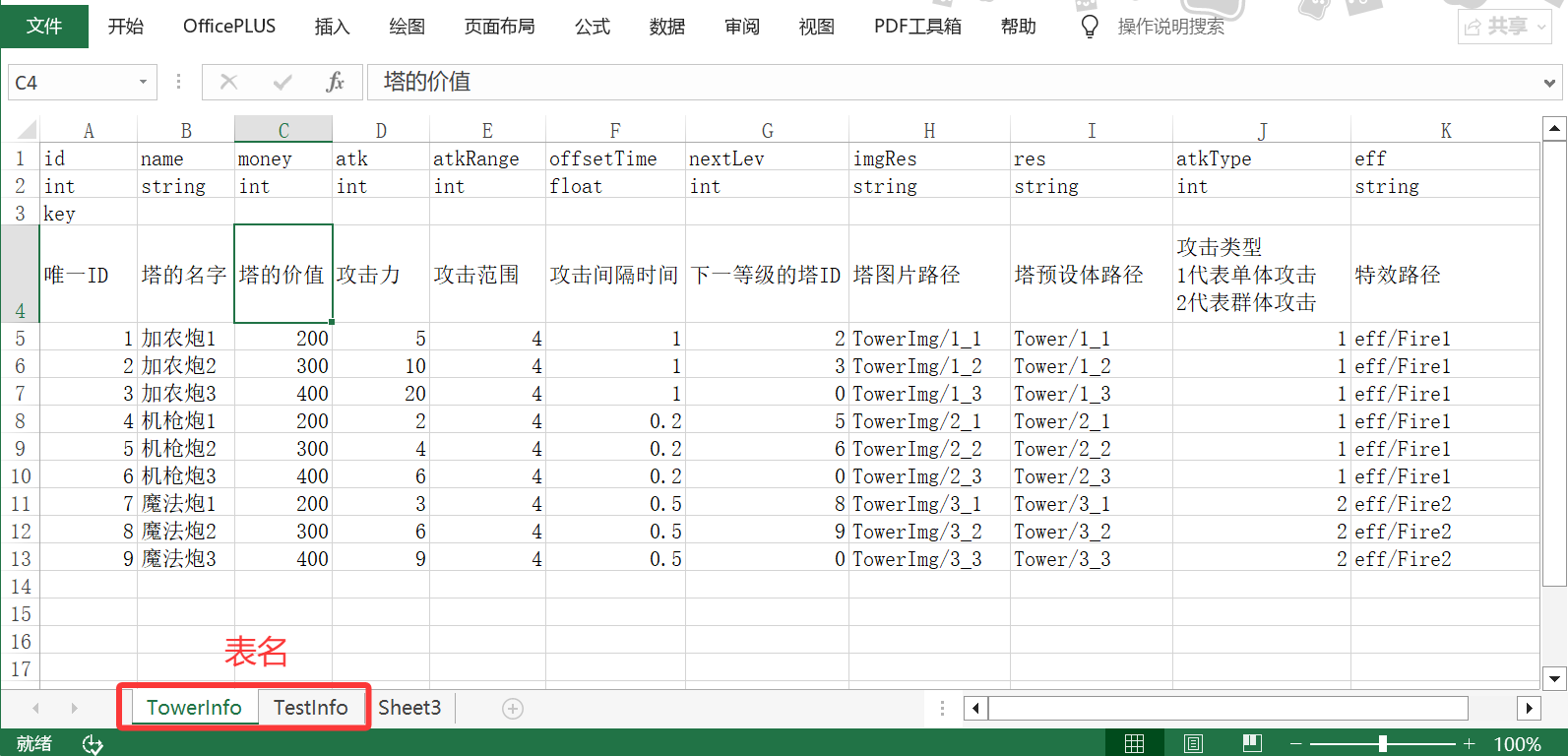Click the zoom slider handle
1568x756 pixels.
click(x=1383, y=744)
